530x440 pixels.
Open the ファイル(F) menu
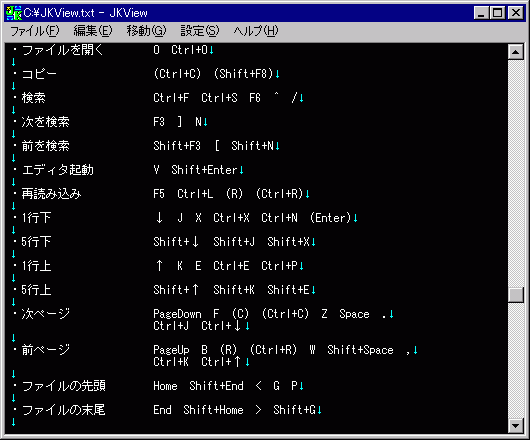point(34,31)
